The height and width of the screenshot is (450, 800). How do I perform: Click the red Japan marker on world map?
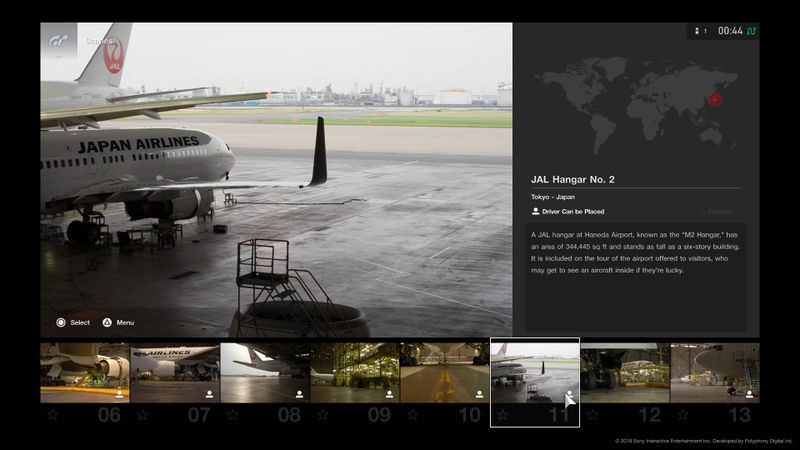pos(714,99)
